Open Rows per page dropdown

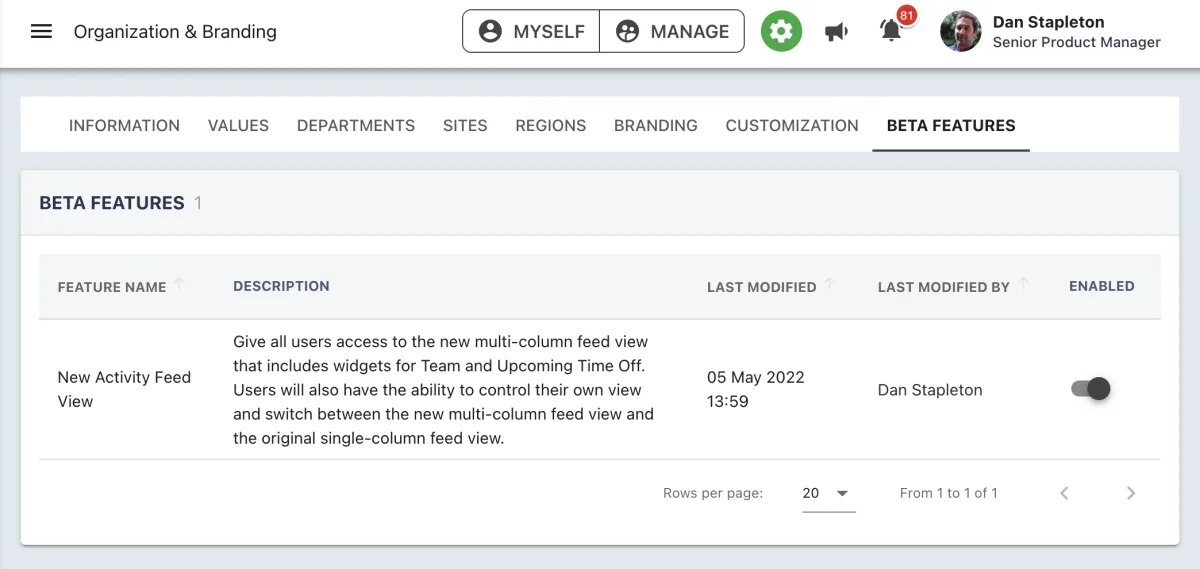pyautogui.click(x=828, y=493)
